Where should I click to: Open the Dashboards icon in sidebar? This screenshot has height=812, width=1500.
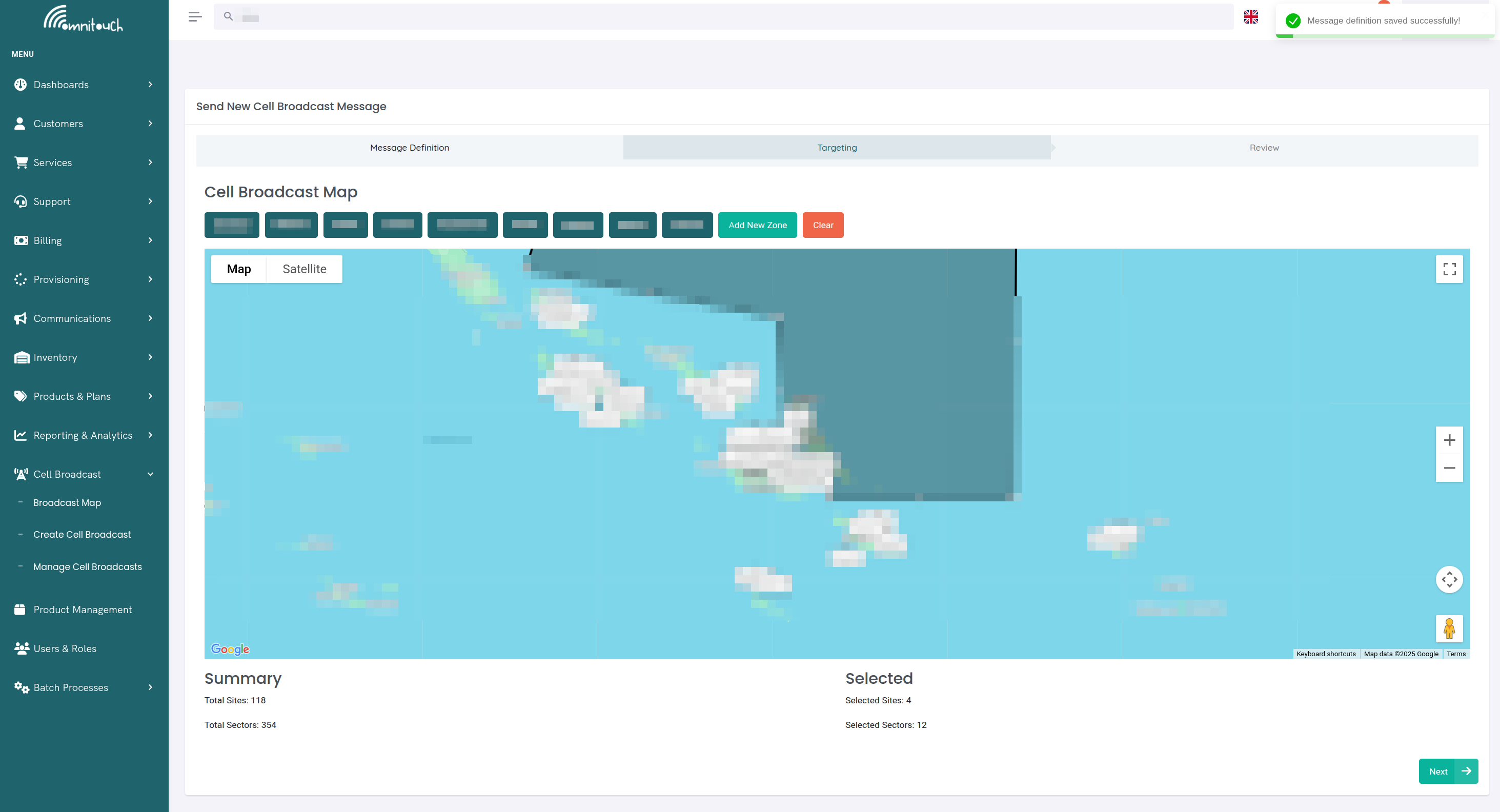click(x=20, y=85)
